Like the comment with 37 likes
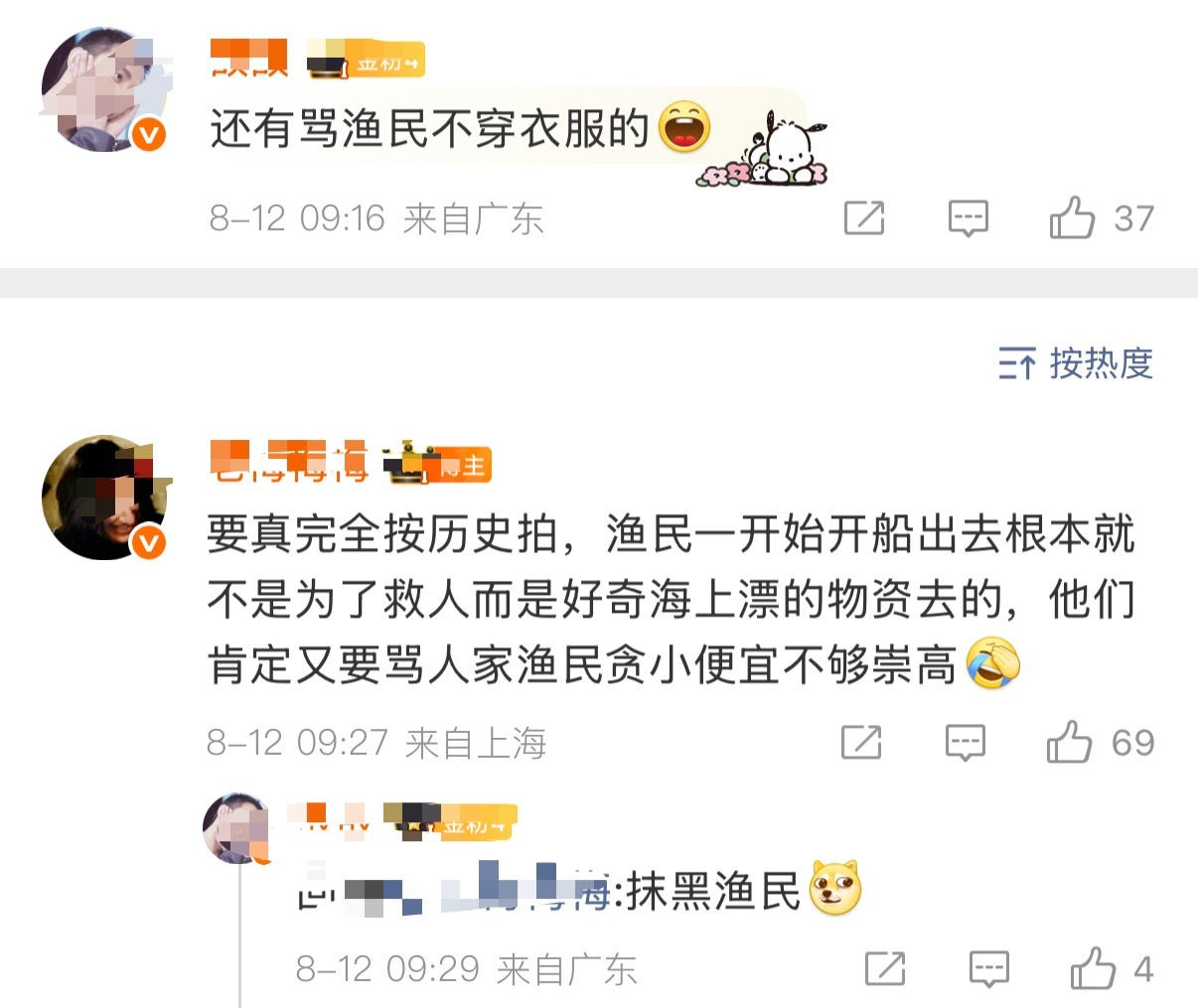Screen dimensions: 1198x1008 [x=1072, y=217]
